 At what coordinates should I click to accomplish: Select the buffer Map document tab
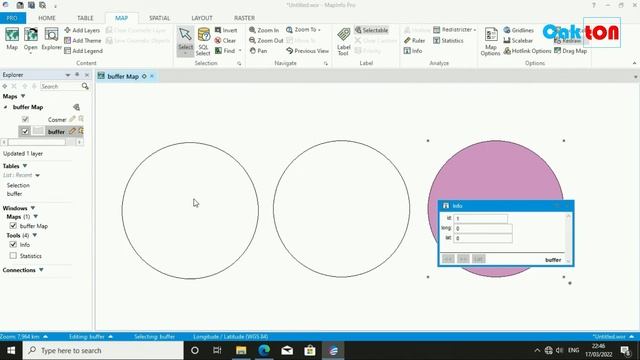pyautogui.click(x=123, y=76)
